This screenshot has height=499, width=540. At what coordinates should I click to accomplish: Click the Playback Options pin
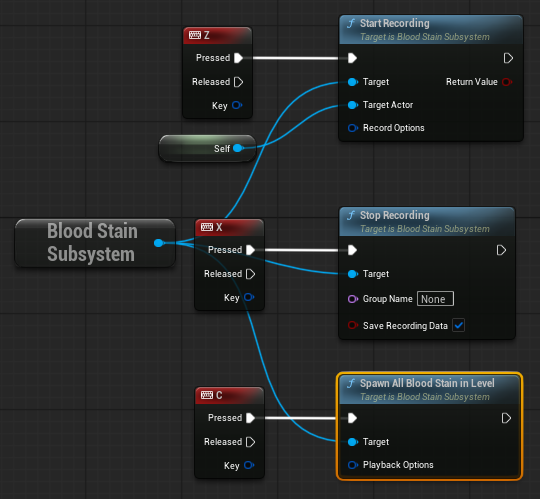click(x=353, y=465)
